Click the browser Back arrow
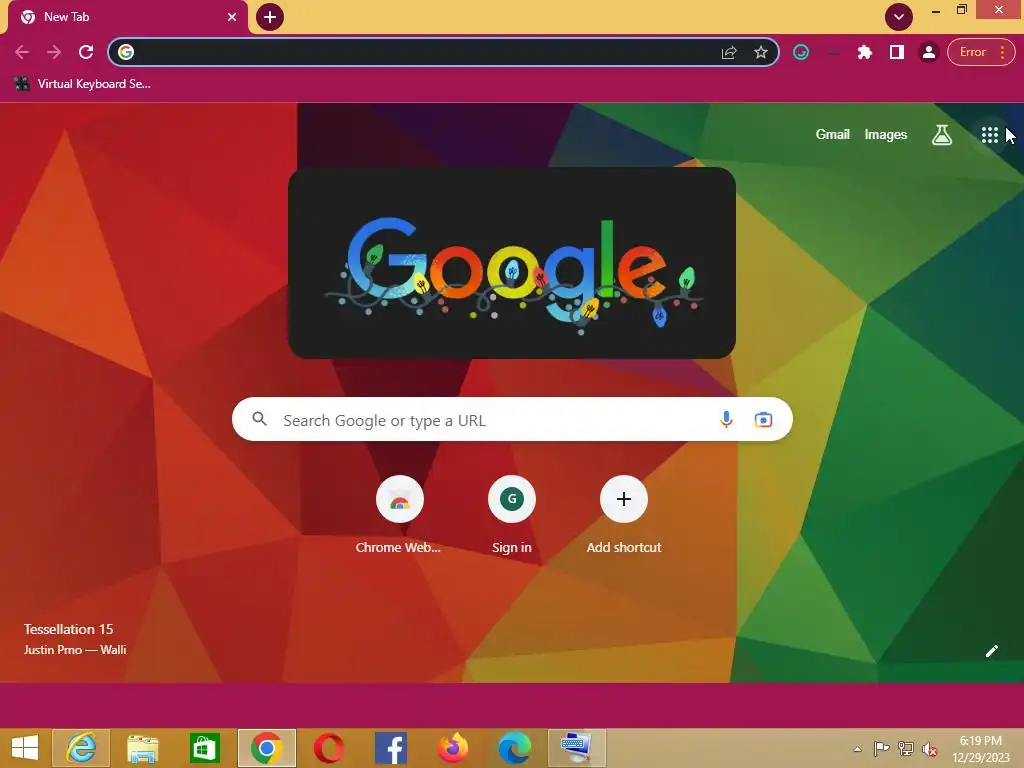This screenshot has height=768, width=1024. coord(22,52)
